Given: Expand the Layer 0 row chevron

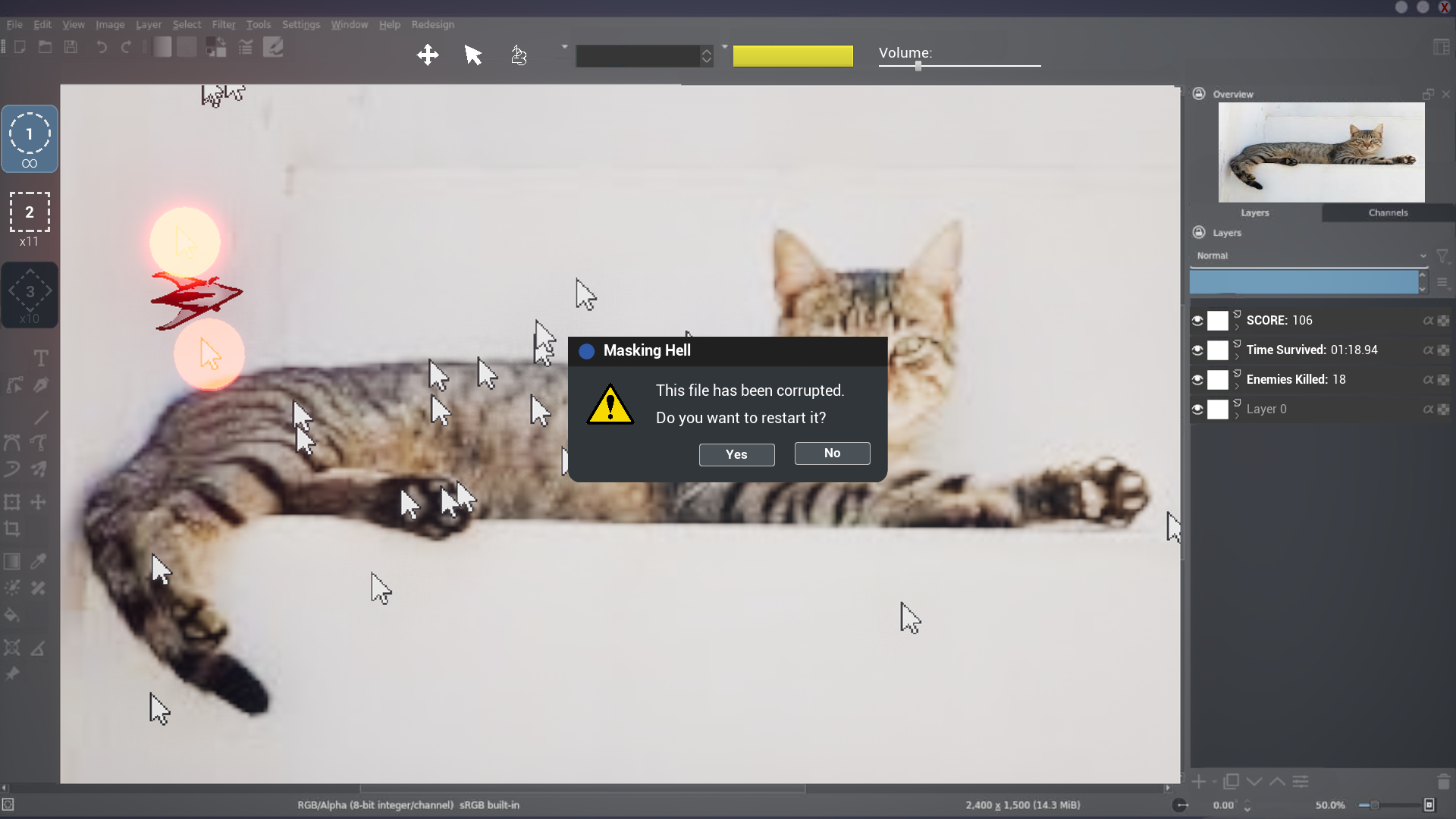Looking at the screenshot, I should point(1237,416).
